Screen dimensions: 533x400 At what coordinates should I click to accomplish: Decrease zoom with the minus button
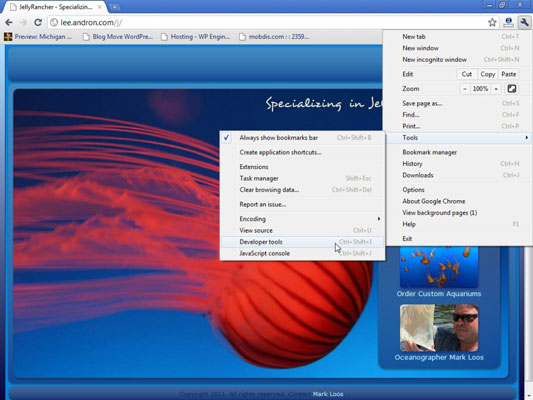pos(465,89)
